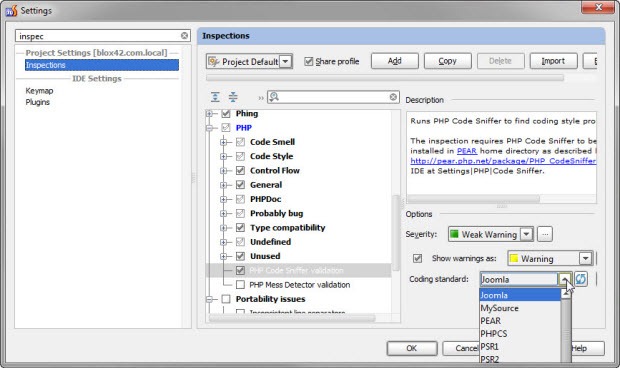Select Plugins in IDE Settings
Image resolution: width=620 pixels, height=368 pixels.
click(38, 102)
